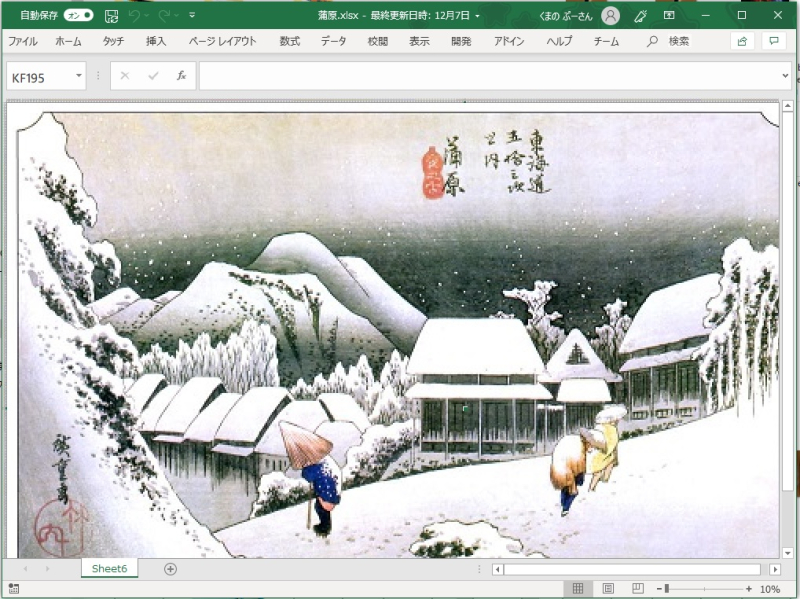Select the Sheet6 worksheet tab

click(x=109, y=568)
